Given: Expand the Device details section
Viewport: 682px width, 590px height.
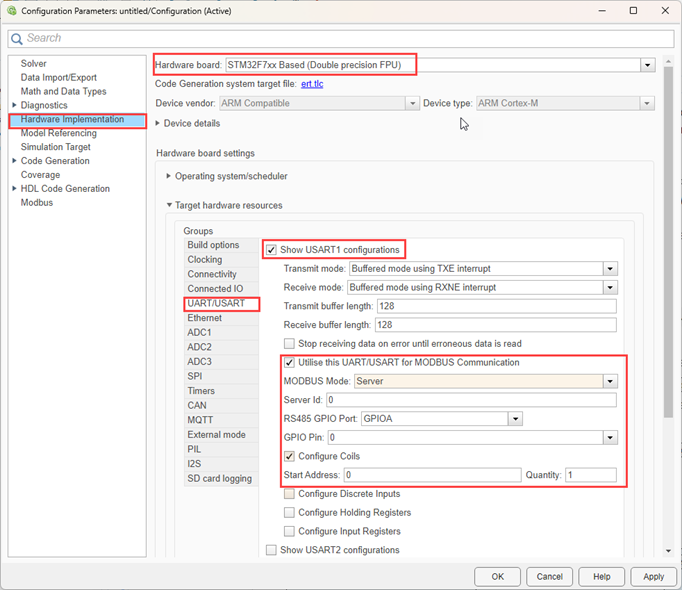Looking at the screenshot, I should pyautogui.click(x=158, y=123).
